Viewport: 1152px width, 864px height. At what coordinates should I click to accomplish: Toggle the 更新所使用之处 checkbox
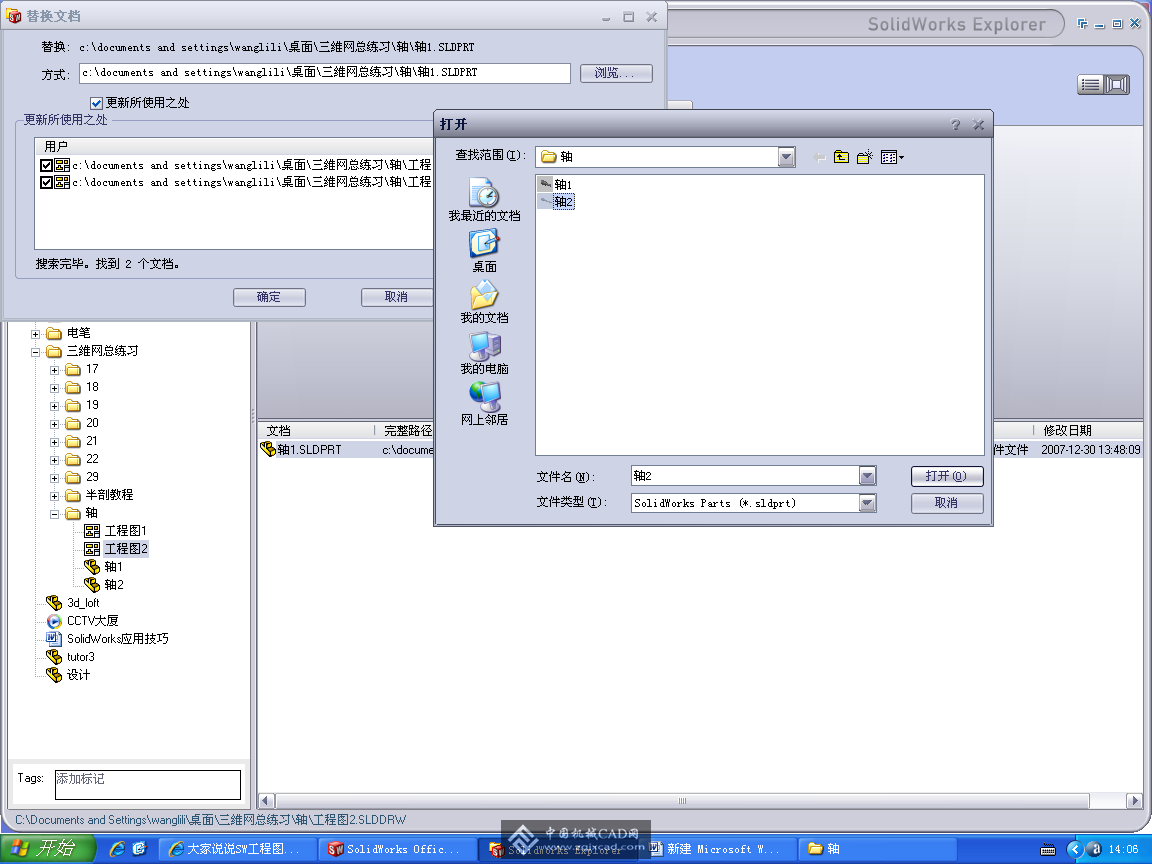[x=96, y=103]
